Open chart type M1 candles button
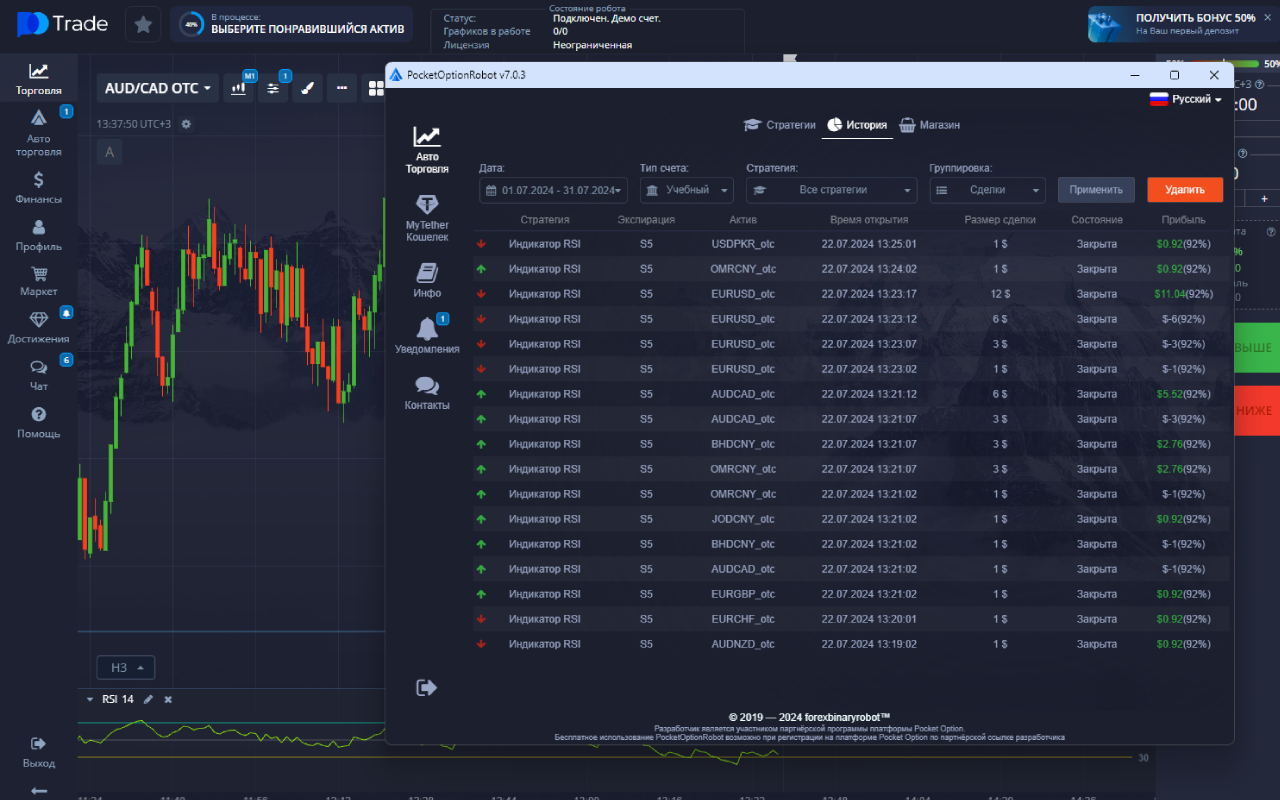 tap(239, 88)
